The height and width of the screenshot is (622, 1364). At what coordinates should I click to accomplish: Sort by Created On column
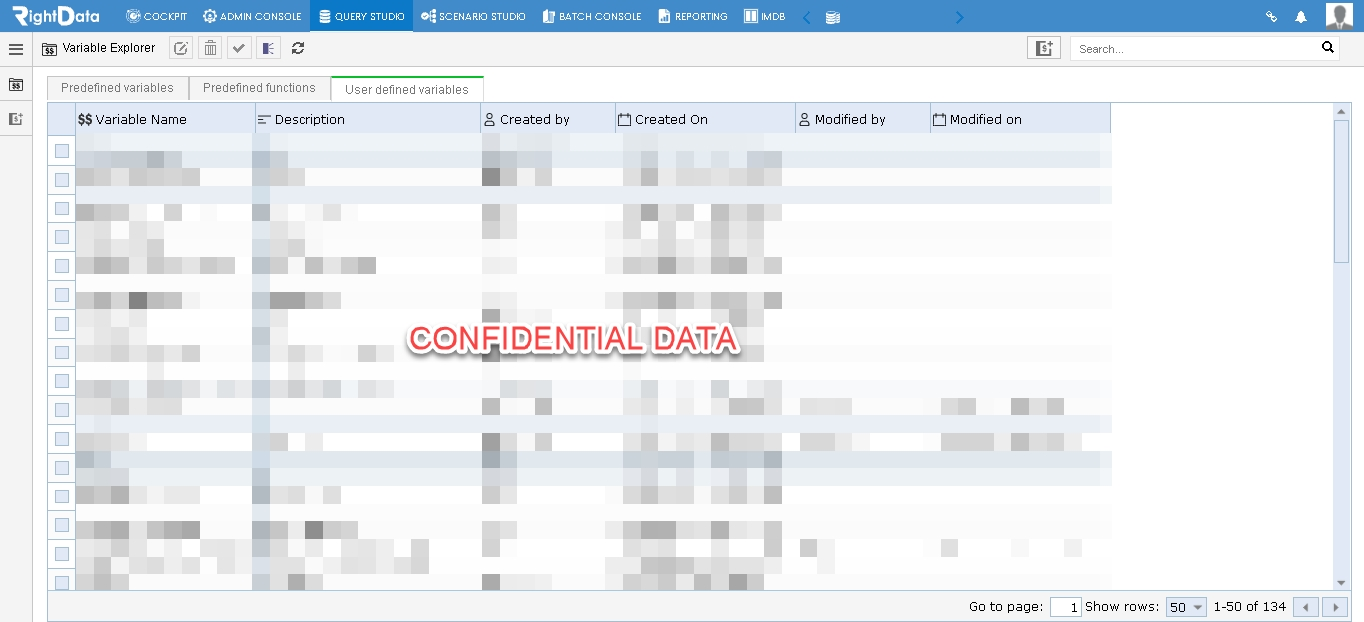(x=705, y=119)
